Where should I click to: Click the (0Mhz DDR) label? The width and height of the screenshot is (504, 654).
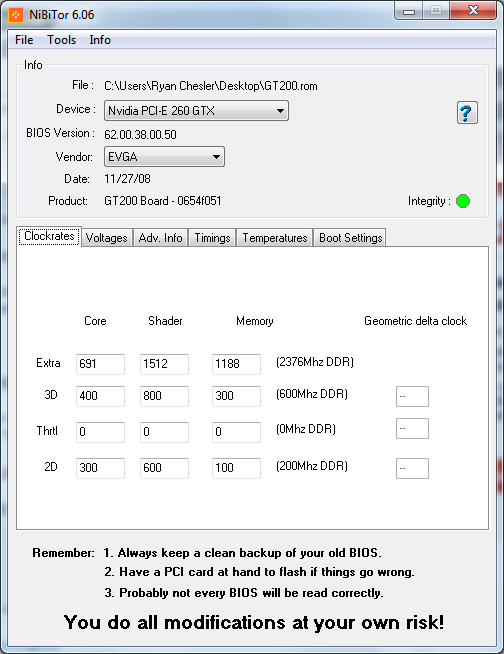tap(306, 429)
